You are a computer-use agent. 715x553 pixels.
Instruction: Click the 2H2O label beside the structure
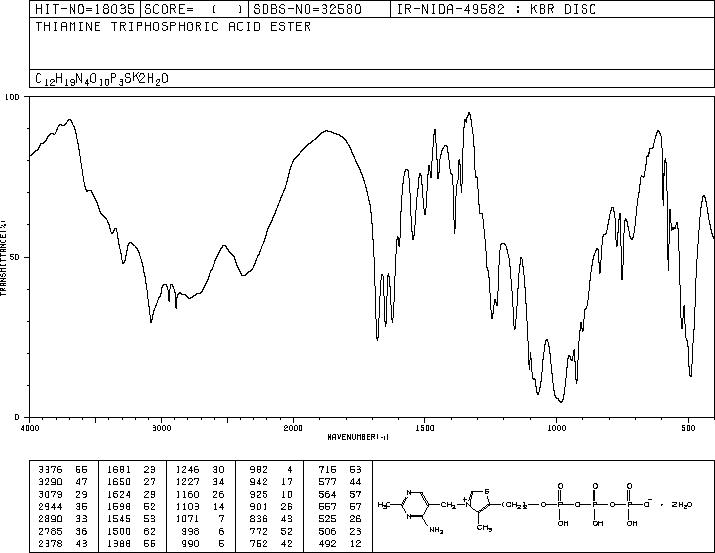coord(682,505)
